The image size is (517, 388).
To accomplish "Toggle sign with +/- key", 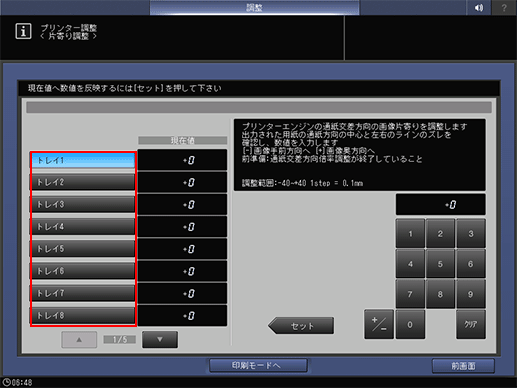I will point(379,324).
